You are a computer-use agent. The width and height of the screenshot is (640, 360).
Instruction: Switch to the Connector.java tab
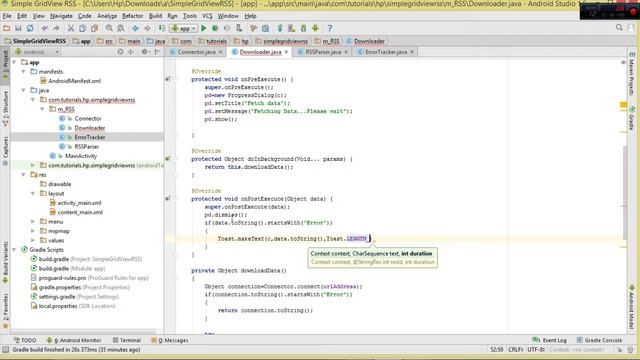point(196,52)
